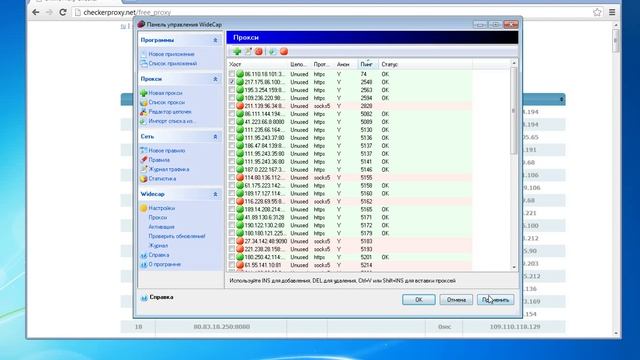Click the icon beside Список приложений
This screenshot has height=360, width=640.
144,64
